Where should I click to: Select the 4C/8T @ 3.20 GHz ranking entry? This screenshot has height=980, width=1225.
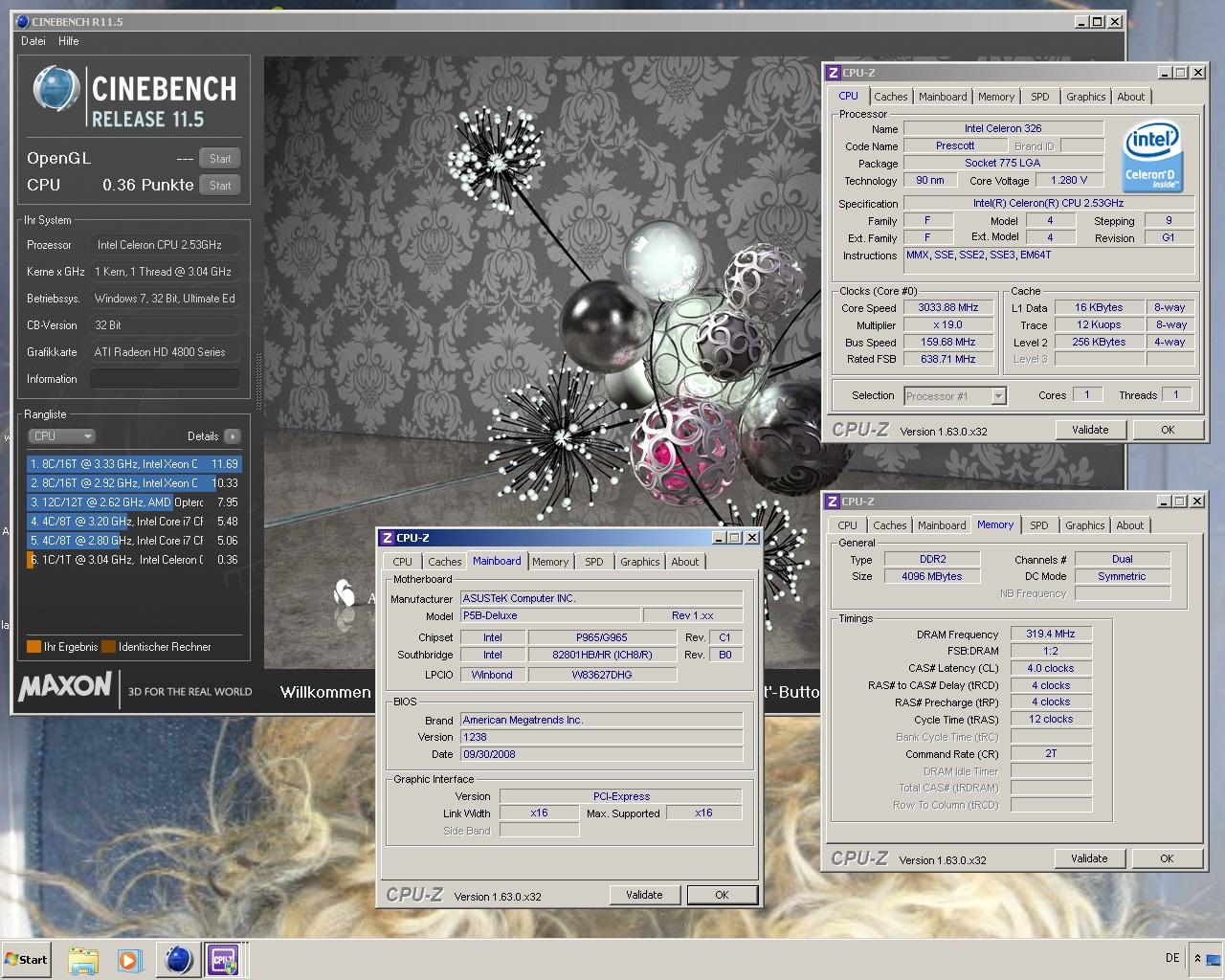[134, 522]
